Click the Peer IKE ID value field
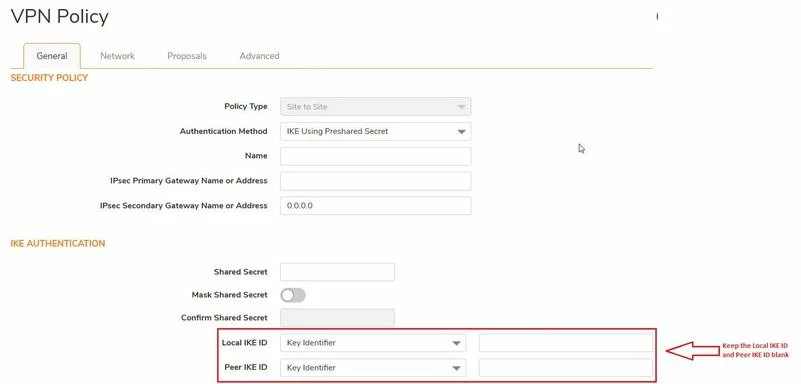 (x=566, y=368)
